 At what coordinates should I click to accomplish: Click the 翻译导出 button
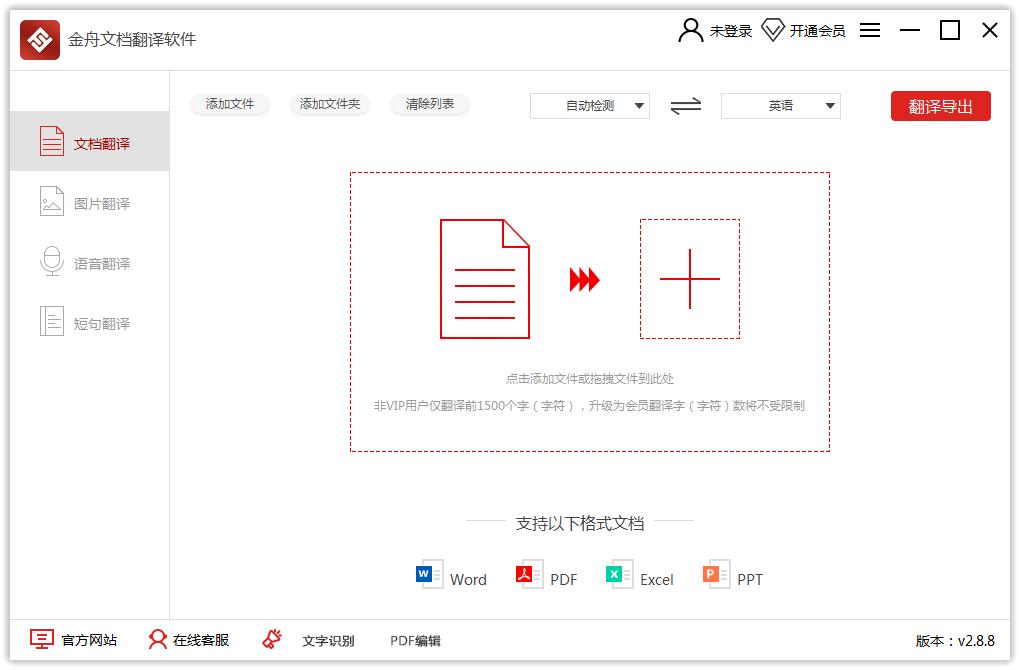pos(940,106)
